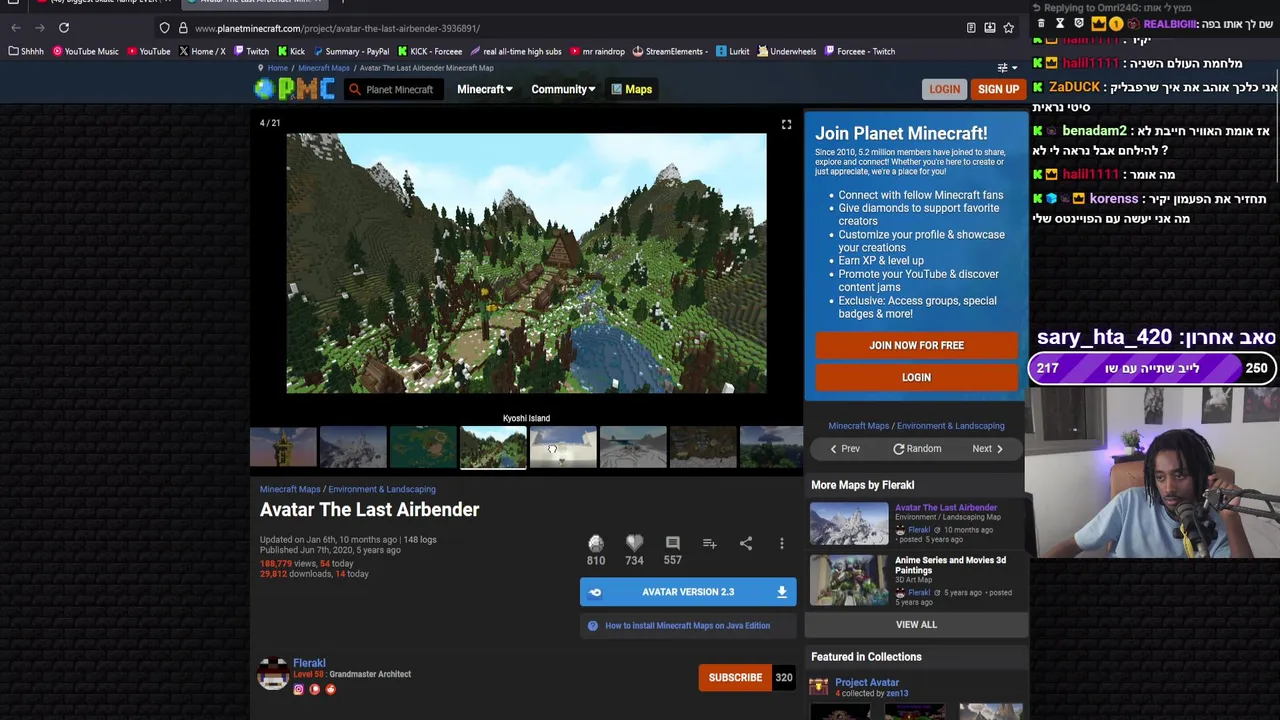The height and width of the screenshot is (720, 1280).
Task: Open the comments icon showing 557
Action: point(672,543)
